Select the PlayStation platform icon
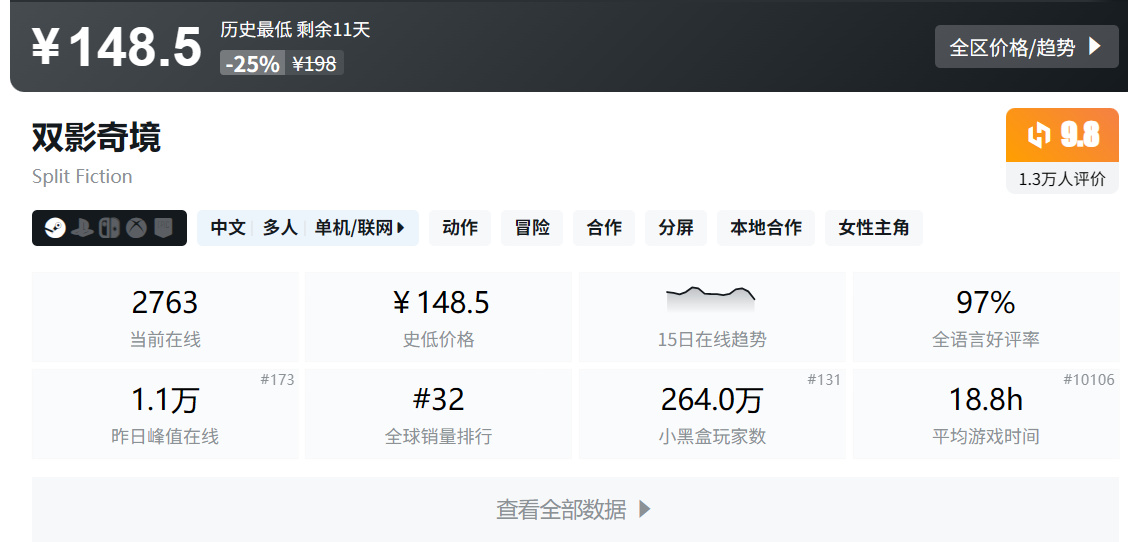Screen dimensions: 1128x542 (83, 228)
